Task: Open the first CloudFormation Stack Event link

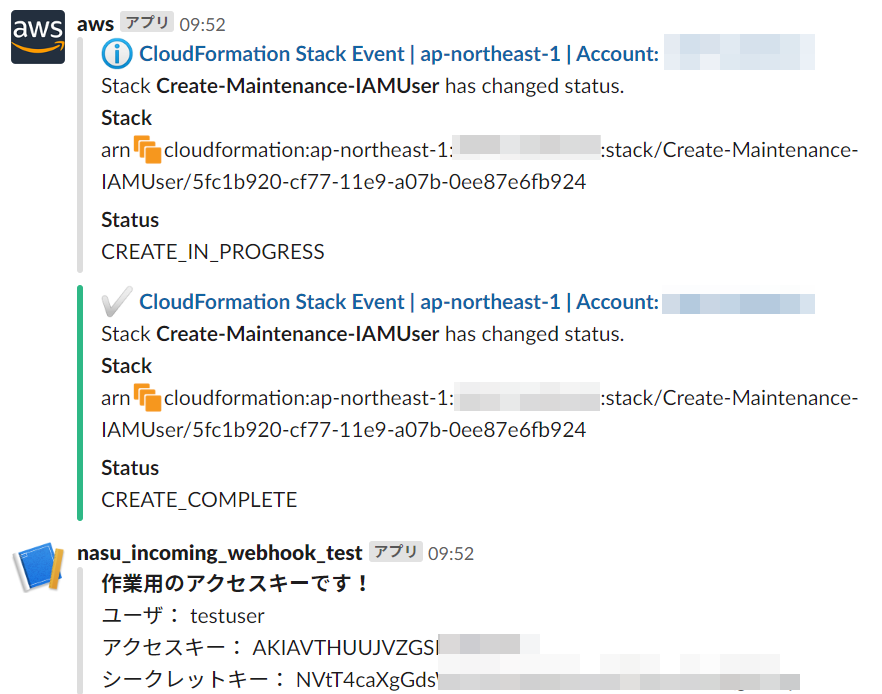Action: (399, 54)
